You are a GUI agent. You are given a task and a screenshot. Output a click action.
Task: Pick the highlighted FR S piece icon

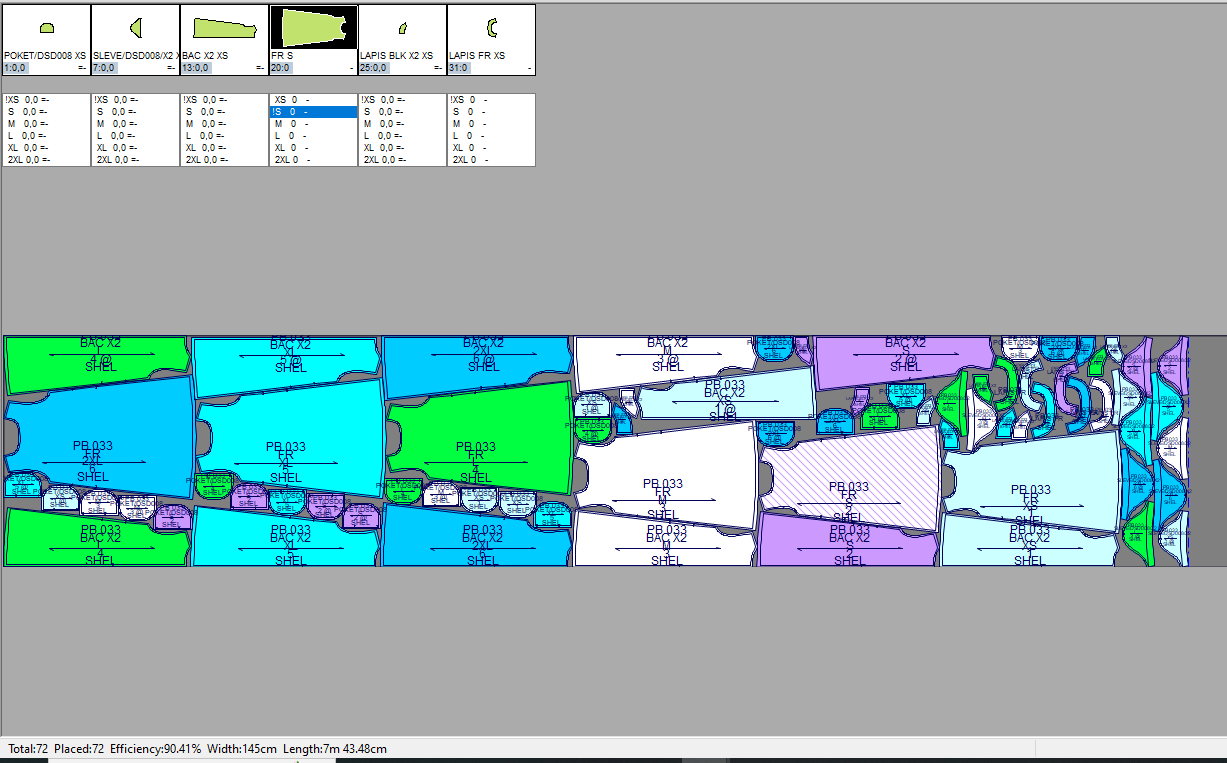[x=313, y=28]
